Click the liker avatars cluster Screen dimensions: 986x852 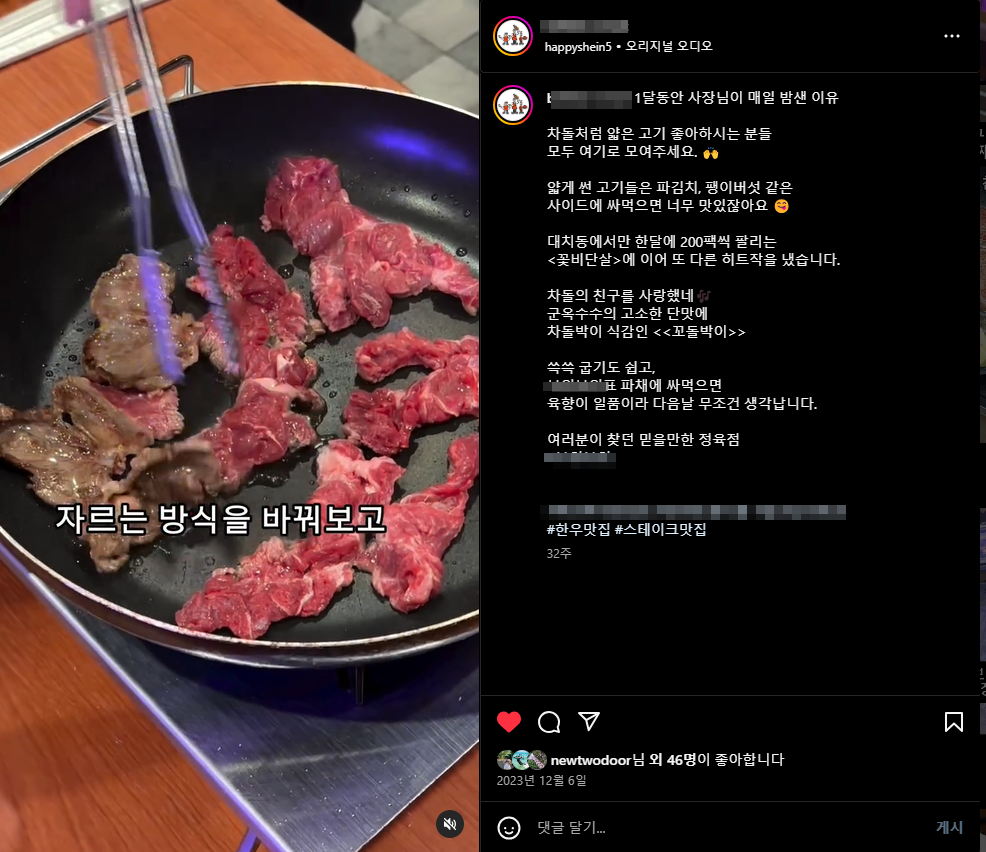tap(521, 760)
